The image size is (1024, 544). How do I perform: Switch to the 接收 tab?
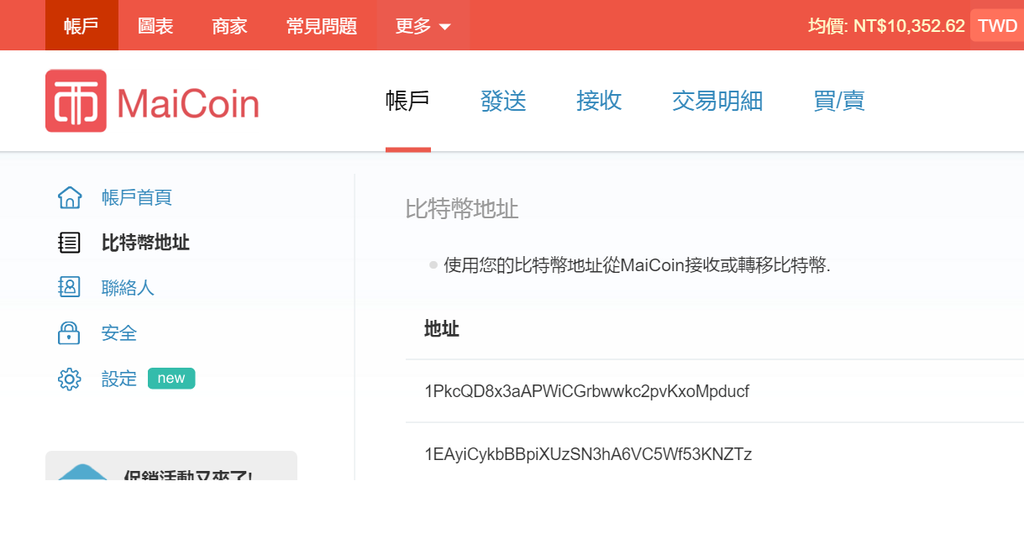pos(599,101)
